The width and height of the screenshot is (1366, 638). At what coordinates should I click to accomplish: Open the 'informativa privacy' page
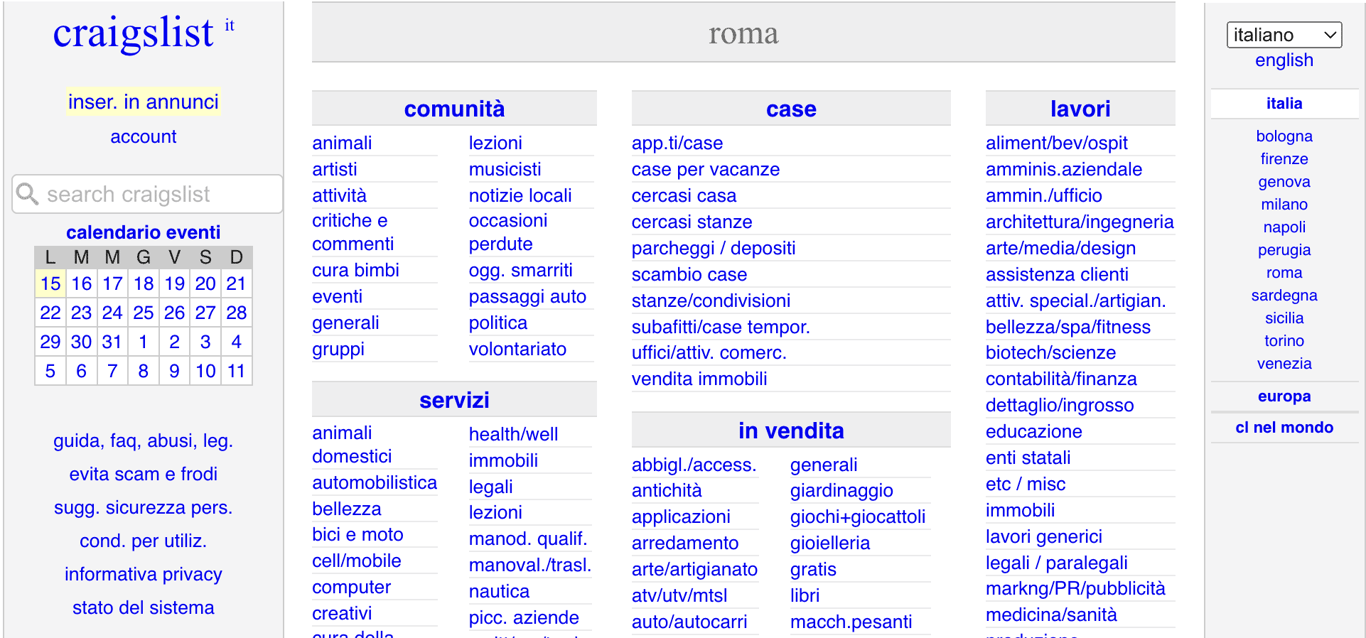coord(143,574)
